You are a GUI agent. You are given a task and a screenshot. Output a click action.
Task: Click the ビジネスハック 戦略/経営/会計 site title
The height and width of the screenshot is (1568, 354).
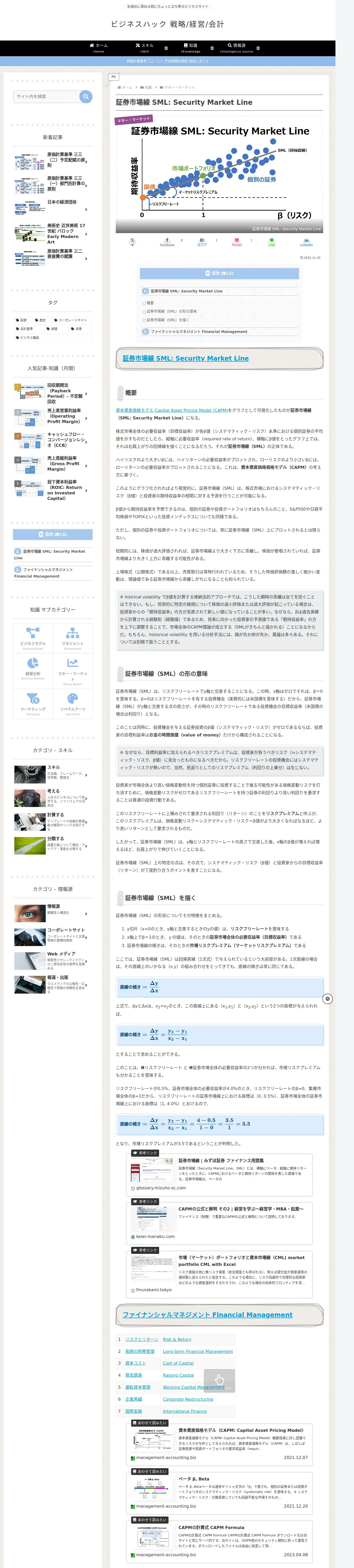(x=167, y=24)
